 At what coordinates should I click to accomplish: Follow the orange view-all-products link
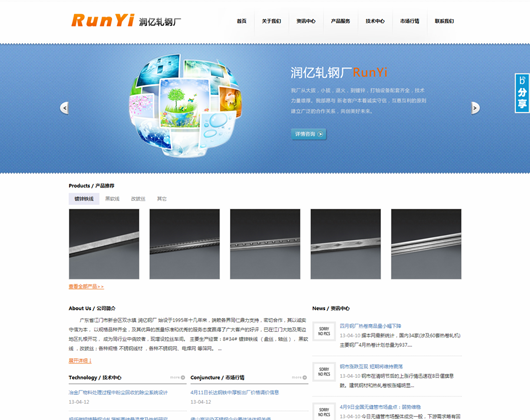point(86,287)
